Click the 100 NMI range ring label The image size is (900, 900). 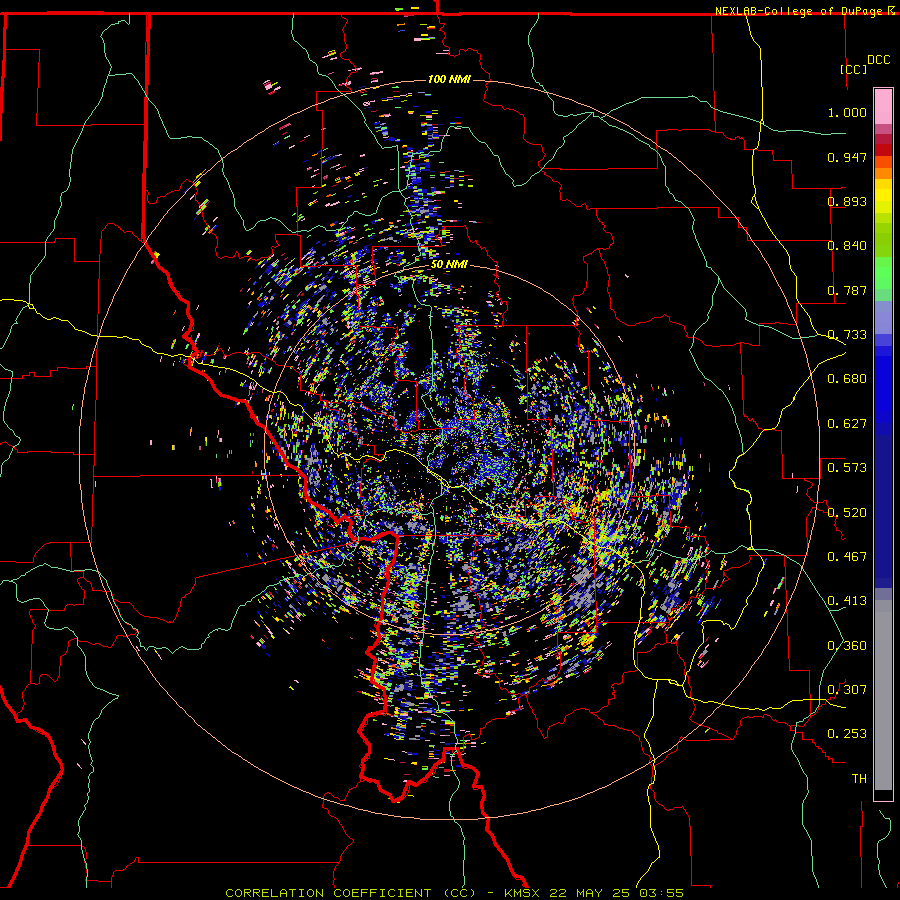coord(449,79)
